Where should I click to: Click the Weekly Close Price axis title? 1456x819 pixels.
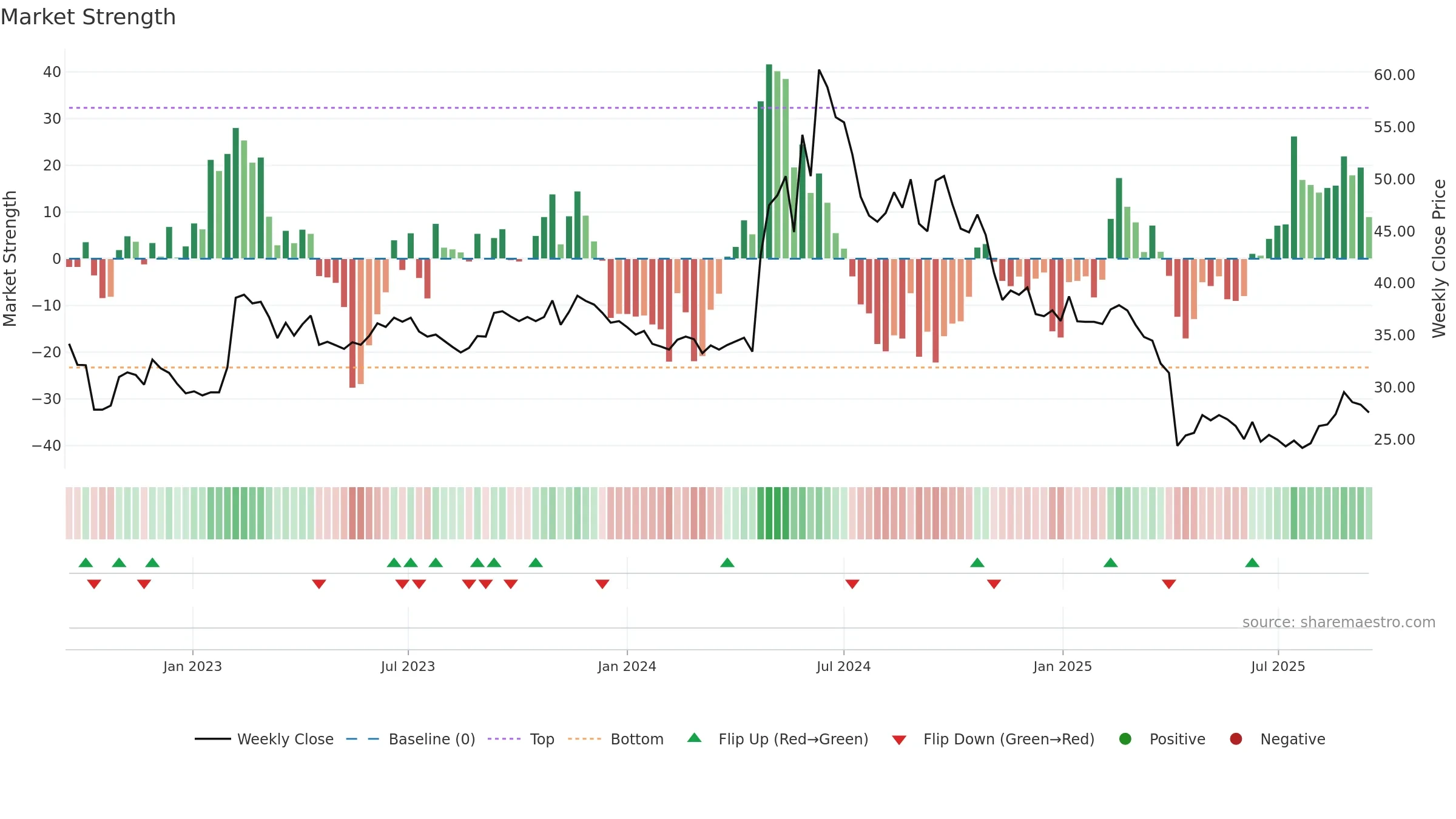tap(1439, 258)
